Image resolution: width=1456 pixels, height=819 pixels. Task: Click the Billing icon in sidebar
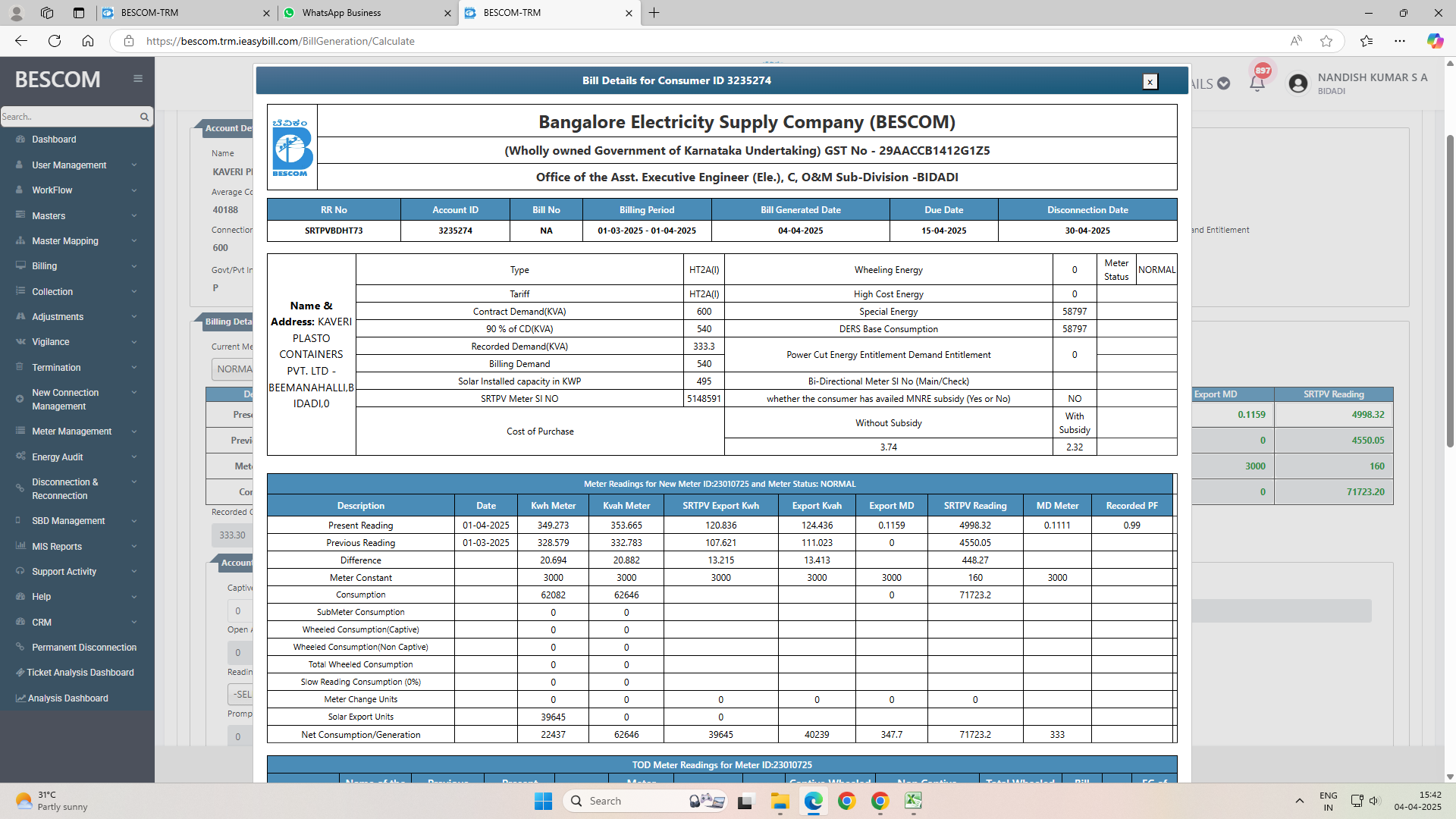[20, 266]
